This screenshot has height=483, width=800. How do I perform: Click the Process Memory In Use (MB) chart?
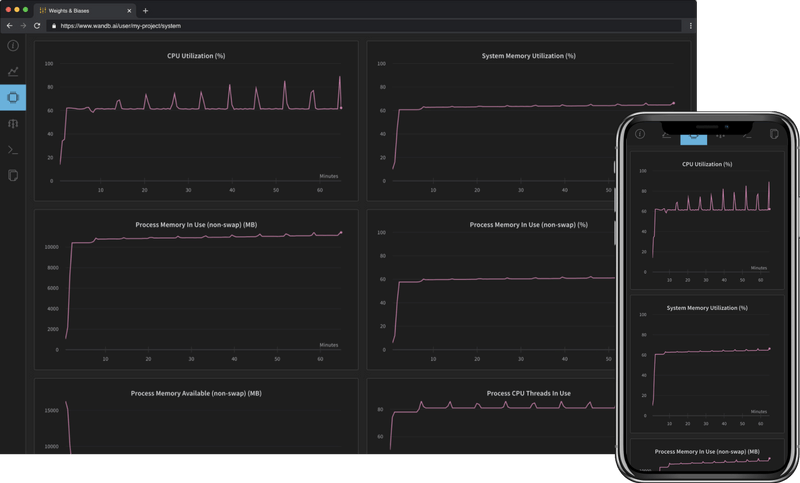[x=196, y=290]
